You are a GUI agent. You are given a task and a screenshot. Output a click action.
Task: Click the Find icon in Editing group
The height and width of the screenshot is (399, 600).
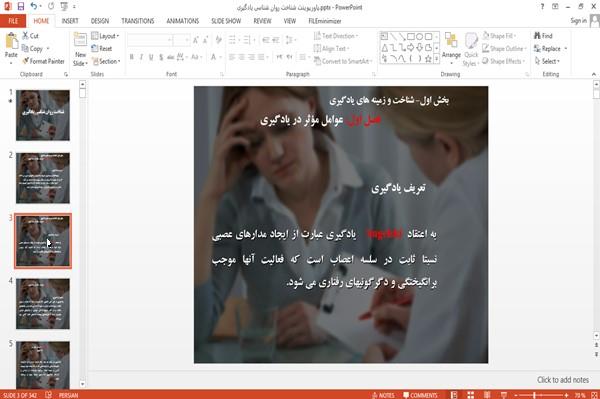click(543, 36)
